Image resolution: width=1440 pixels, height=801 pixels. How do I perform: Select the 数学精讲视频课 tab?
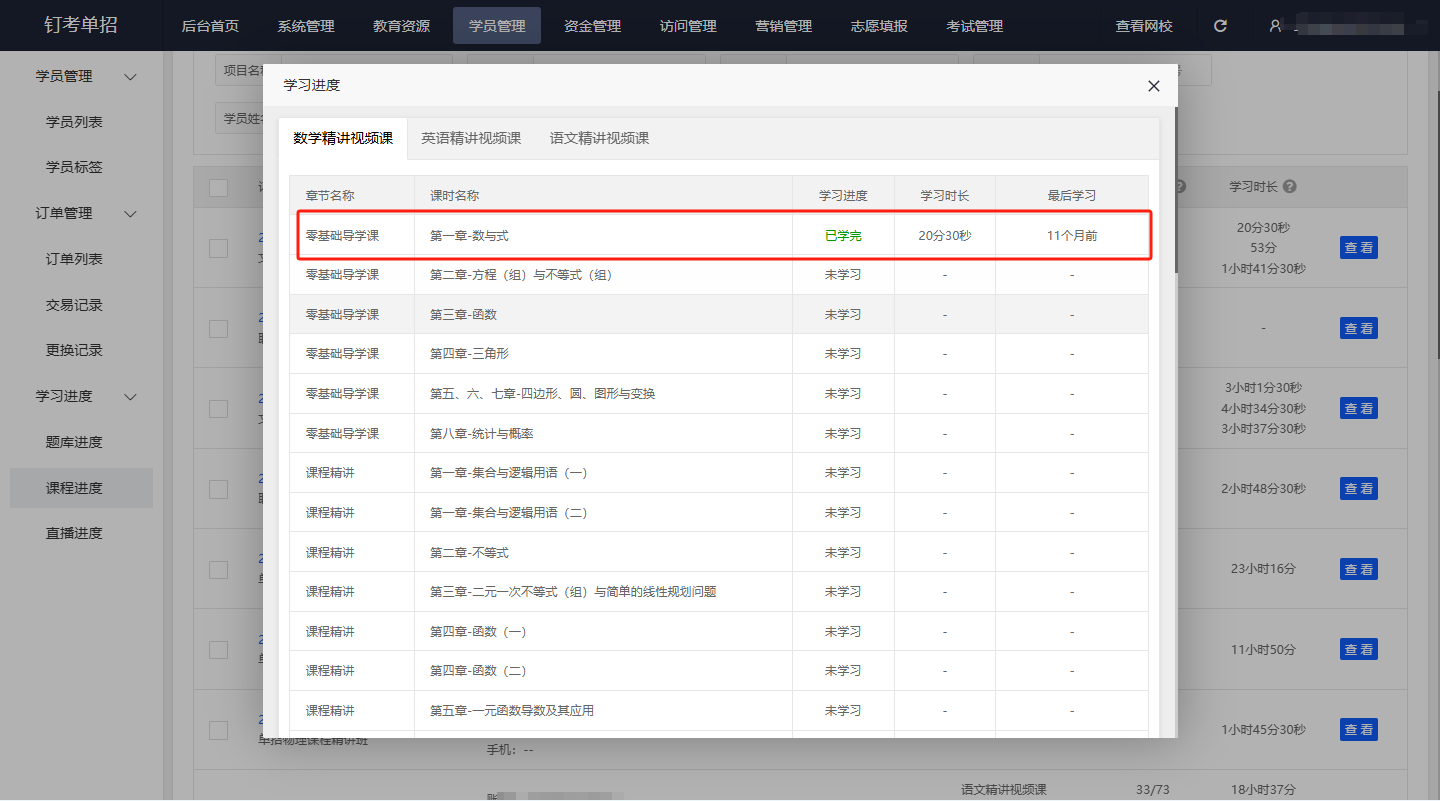[x=343, y=138]
